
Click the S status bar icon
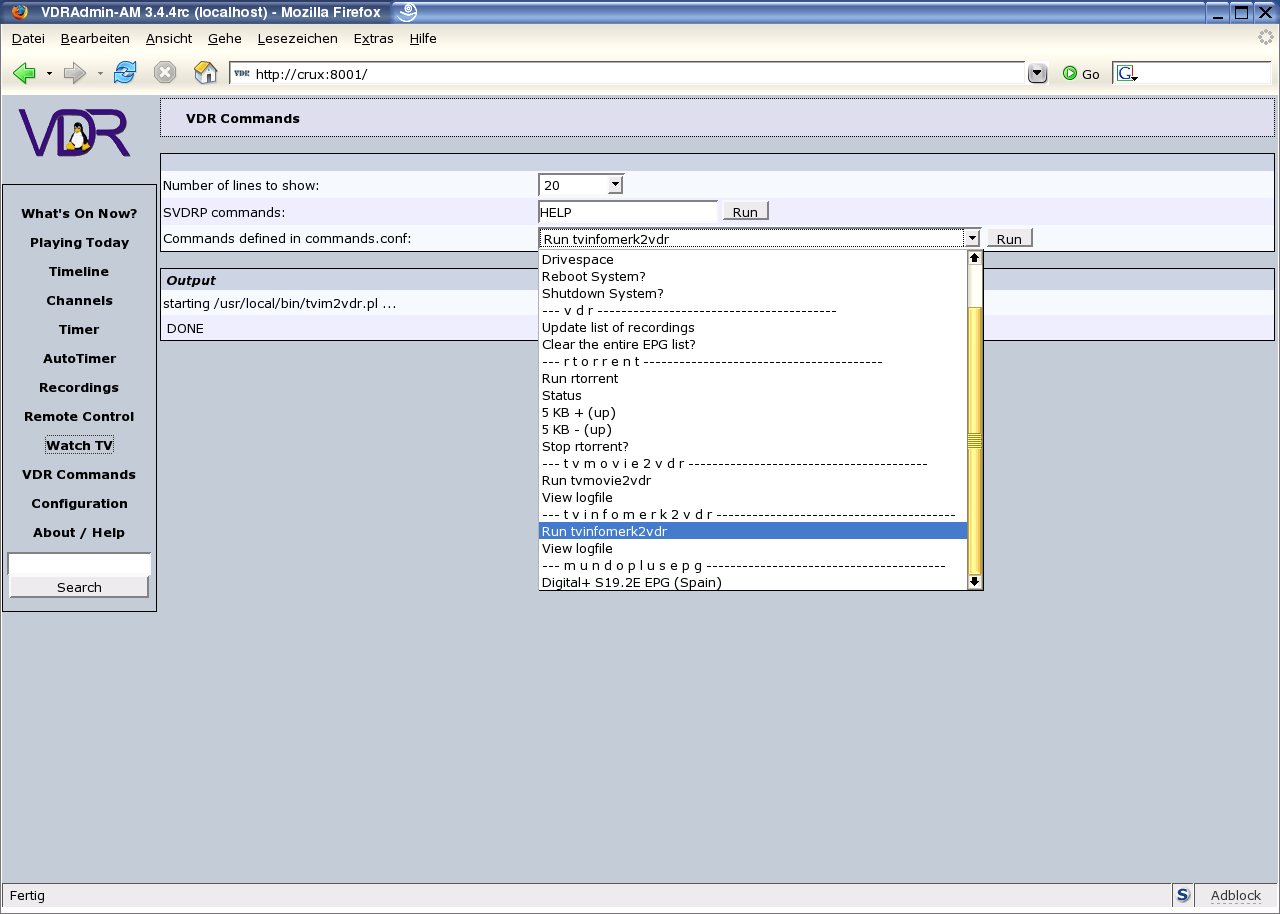coord(1183,896)
